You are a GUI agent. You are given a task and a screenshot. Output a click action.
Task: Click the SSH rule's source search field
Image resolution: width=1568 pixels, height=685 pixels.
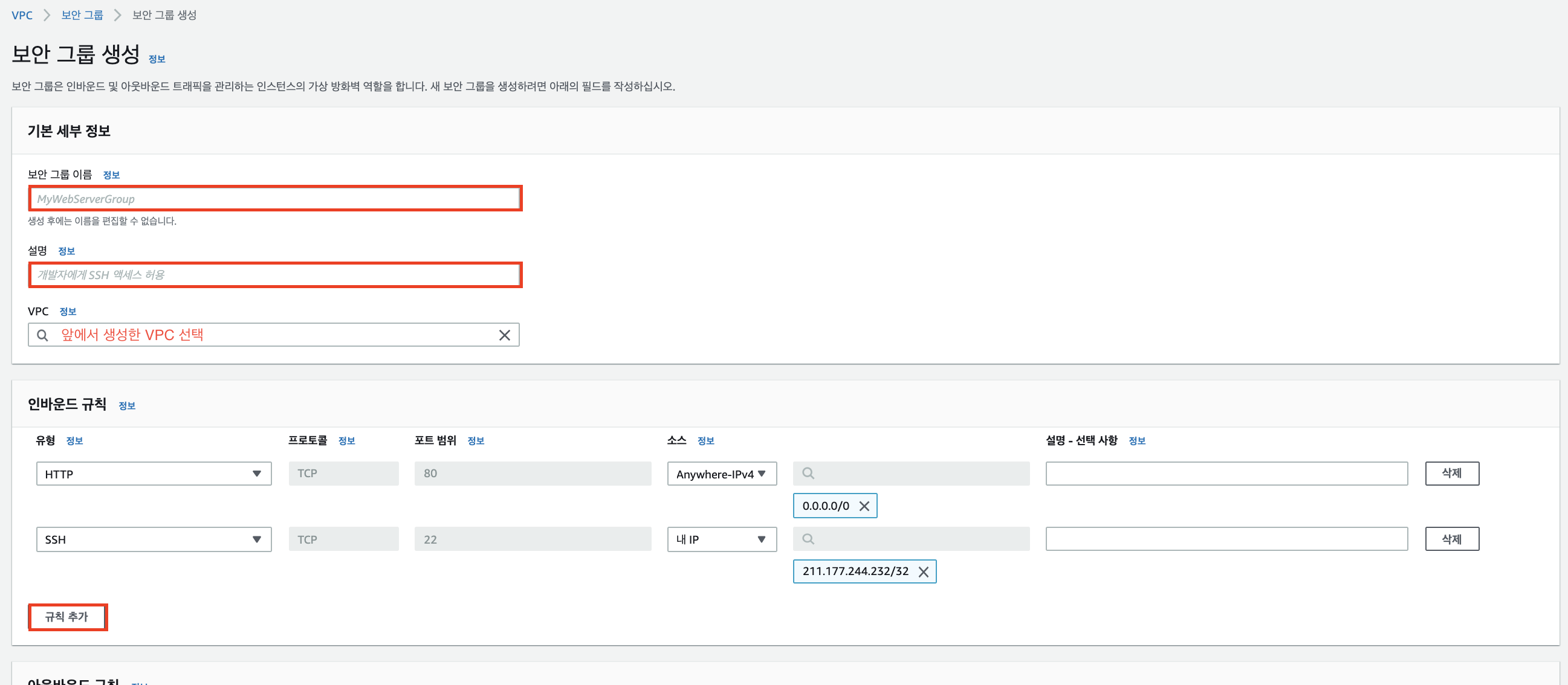(x=910, y=539)
